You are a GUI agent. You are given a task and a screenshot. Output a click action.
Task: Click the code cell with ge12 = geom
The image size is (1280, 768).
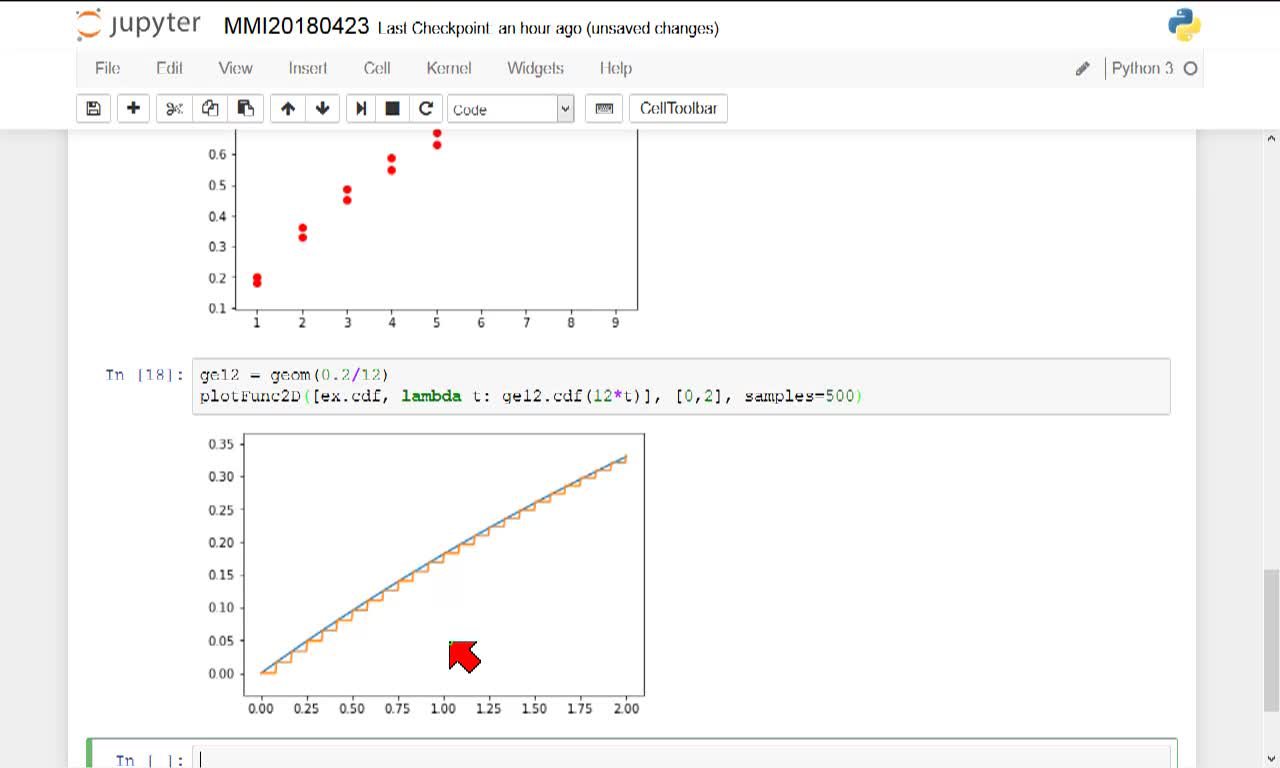[681, 386]
